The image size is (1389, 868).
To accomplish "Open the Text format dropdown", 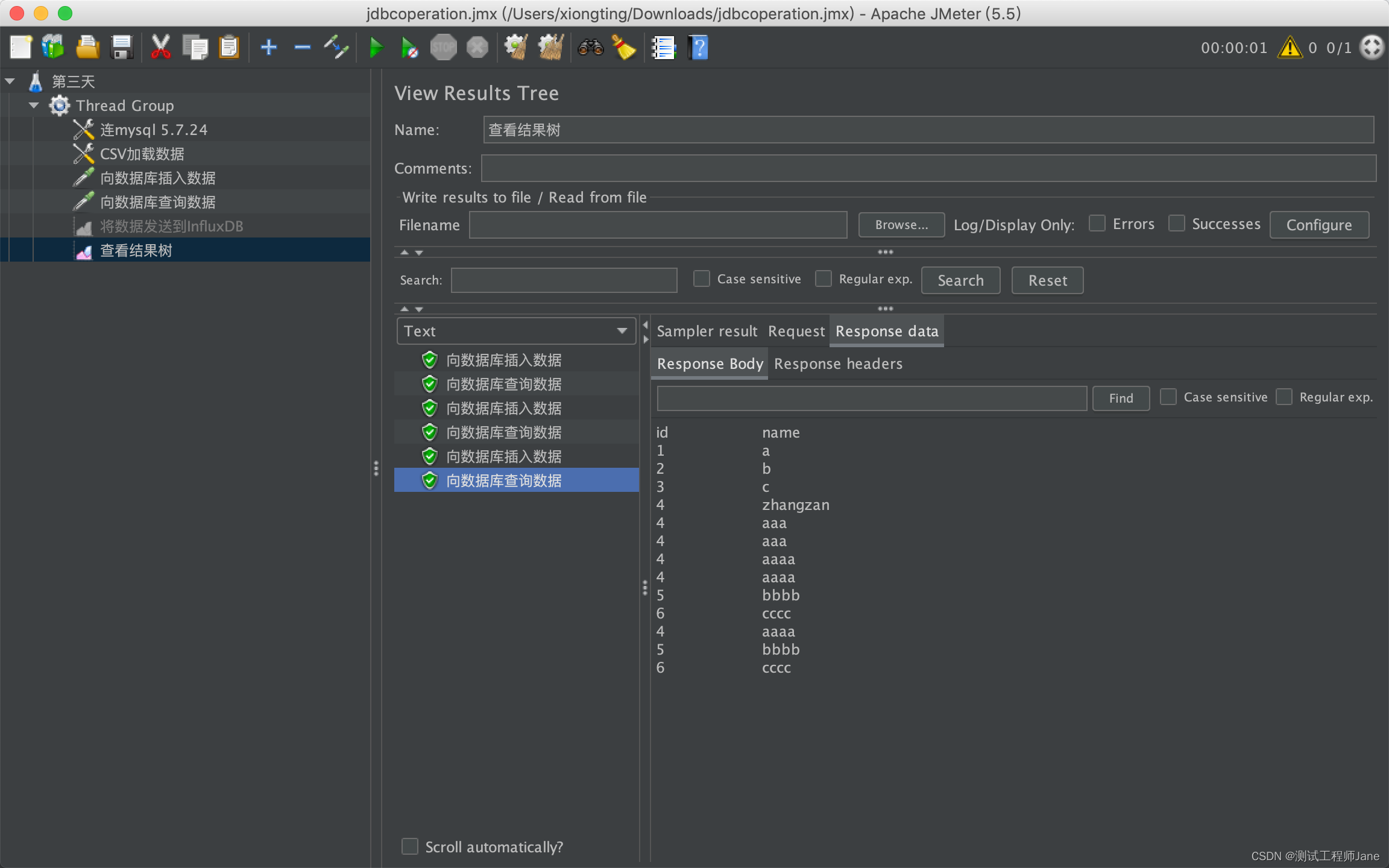I will [515, 331].
